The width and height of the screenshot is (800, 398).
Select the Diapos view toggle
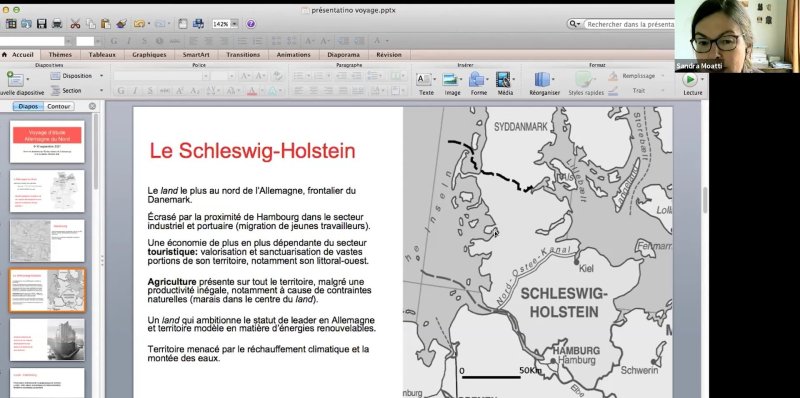pyautogui.click(x=28, y=106)
